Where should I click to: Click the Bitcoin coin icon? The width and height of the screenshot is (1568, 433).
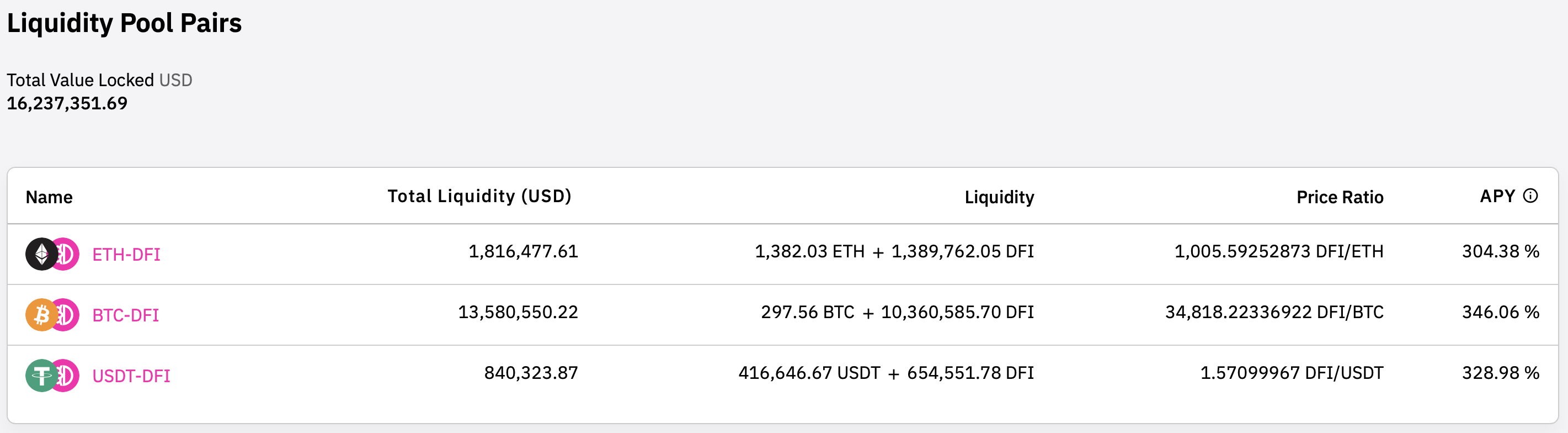point(40,315)
